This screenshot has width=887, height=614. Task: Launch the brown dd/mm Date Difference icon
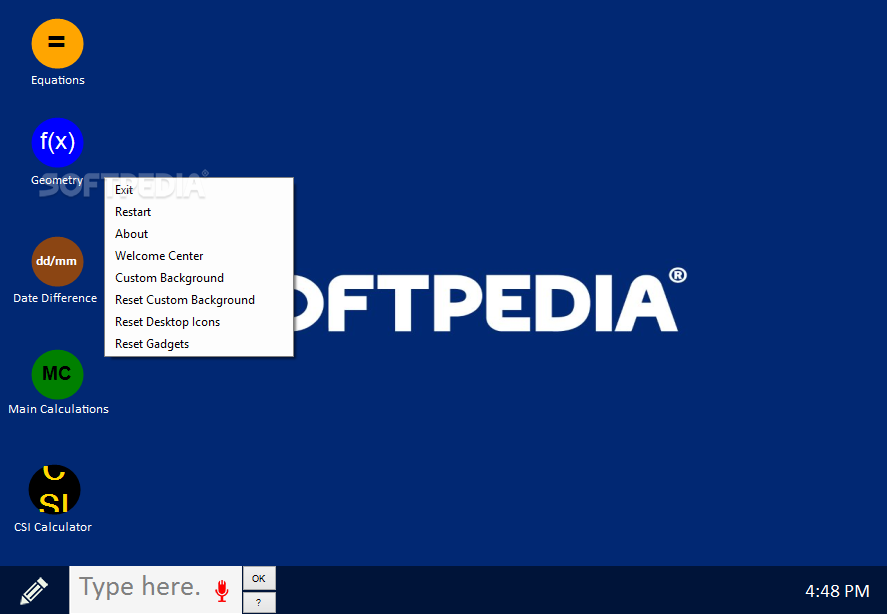point(57,261)
